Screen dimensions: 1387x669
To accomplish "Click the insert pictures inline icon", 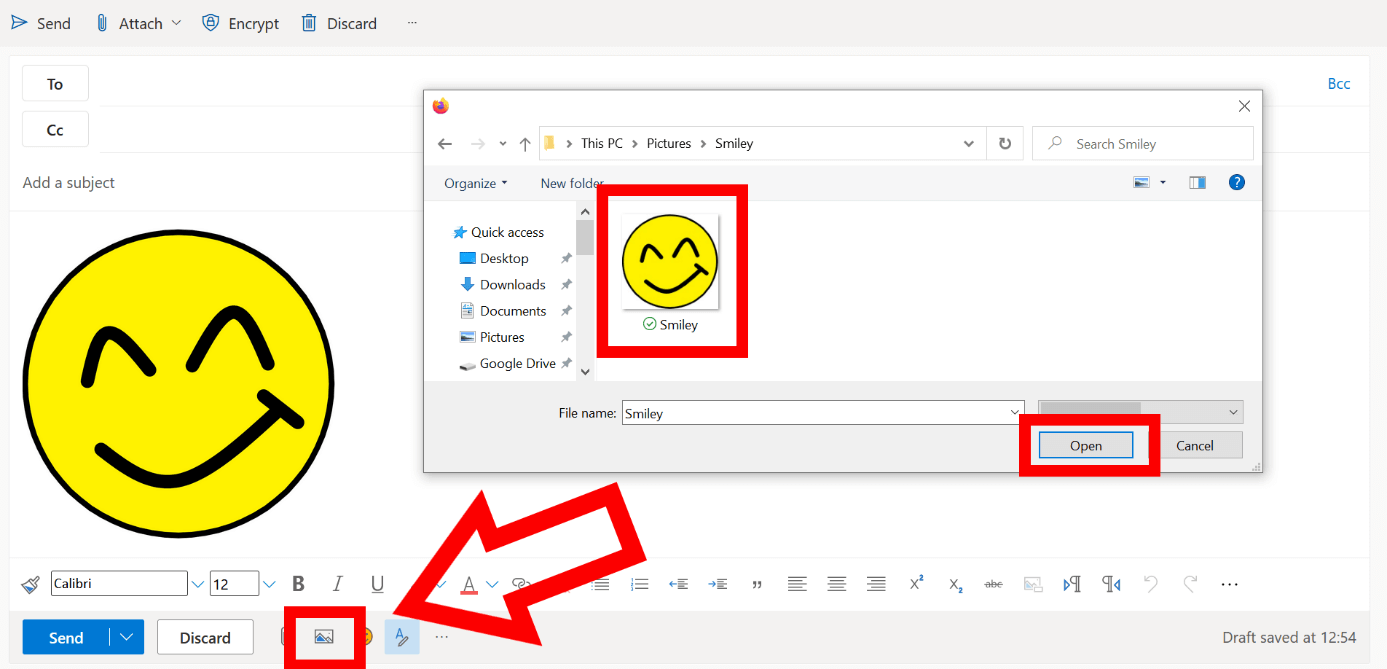I will pos(324,636).
